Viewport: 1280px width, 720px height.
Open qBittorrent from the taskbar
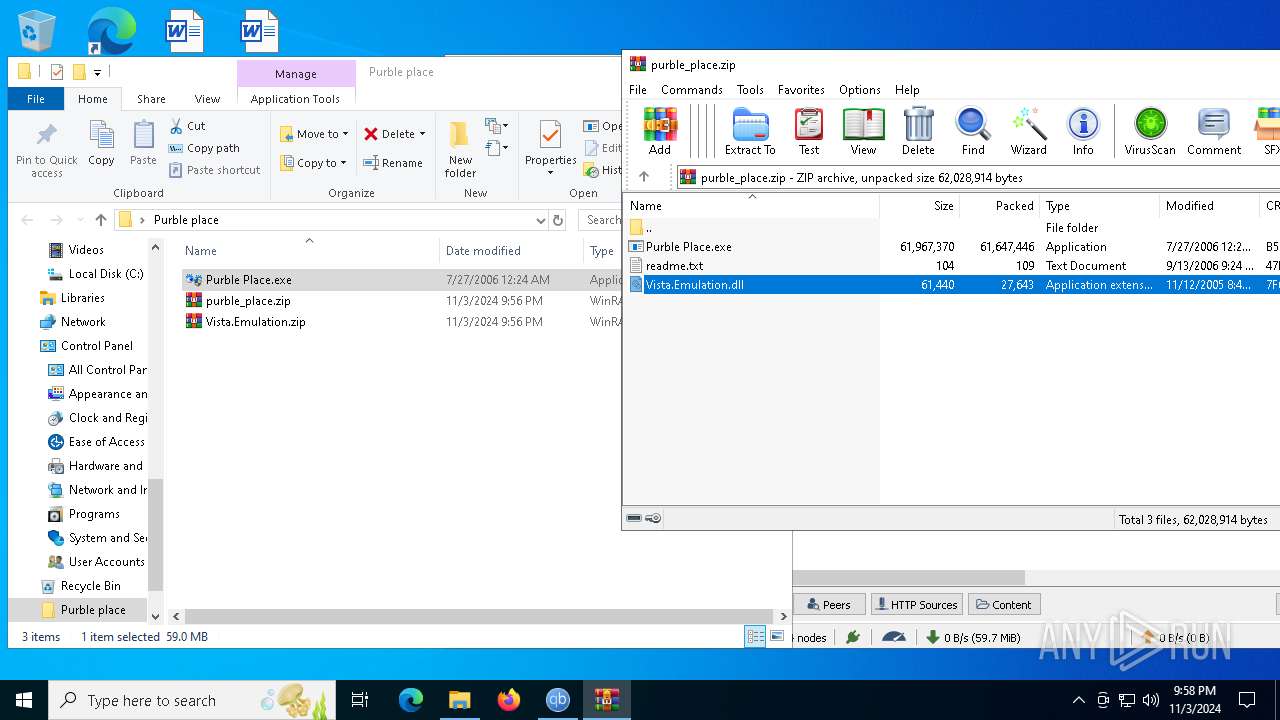tap(557, 700)
